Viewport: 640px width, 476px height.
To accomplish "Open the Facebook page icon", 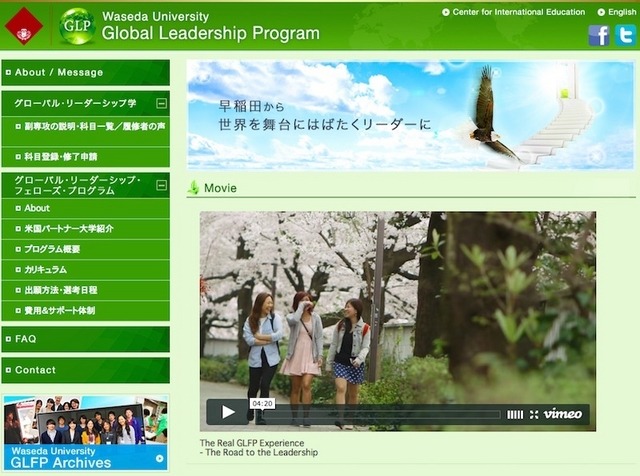I will click(599, 35).
